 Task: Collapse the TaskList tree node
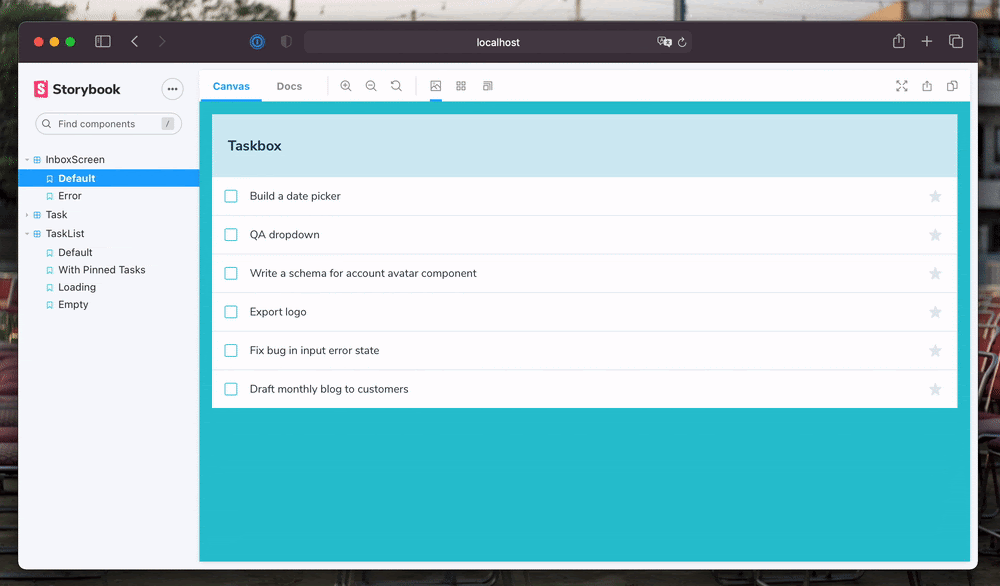(27, 234)
